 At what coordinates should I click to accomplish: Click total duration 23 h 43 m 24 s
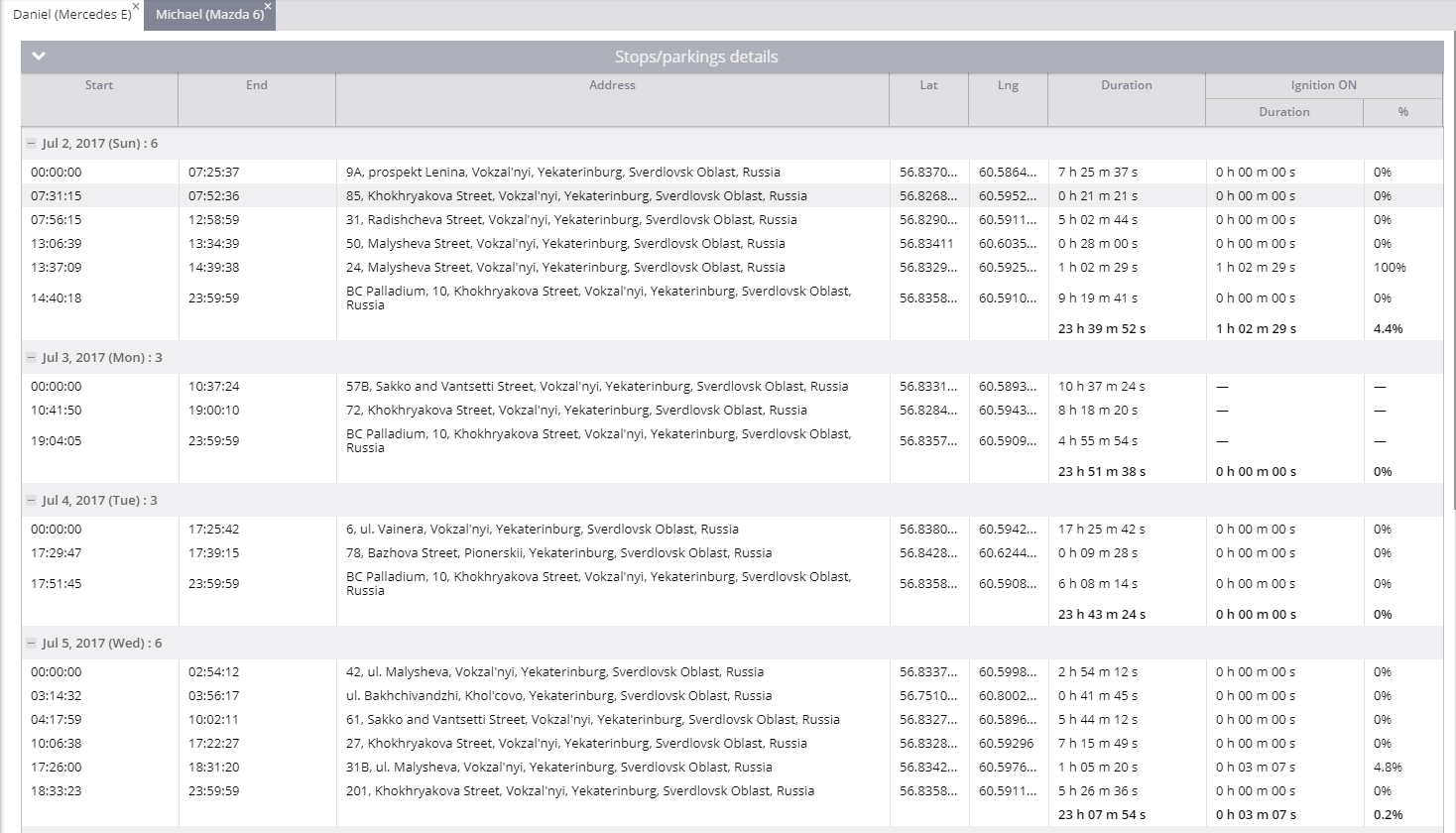[1102, 615]
